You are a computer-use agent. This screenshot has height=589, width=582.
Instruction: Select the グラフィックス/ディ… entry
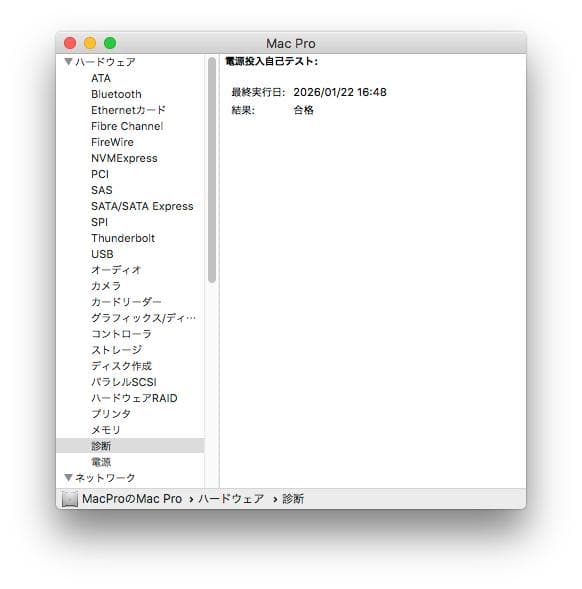pos(143,318)
